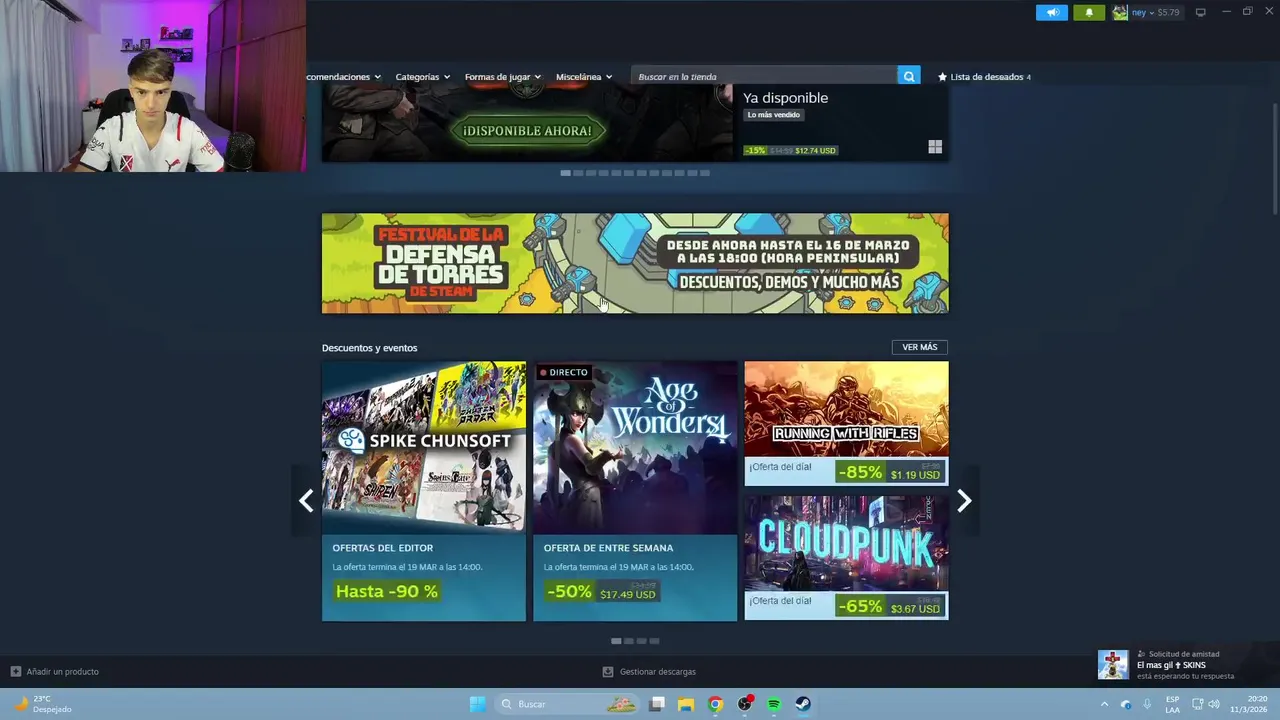Viewport: 1280px width, 720px height.
Task: Click the store search magnifier button
Action: (x=909, y=76)
